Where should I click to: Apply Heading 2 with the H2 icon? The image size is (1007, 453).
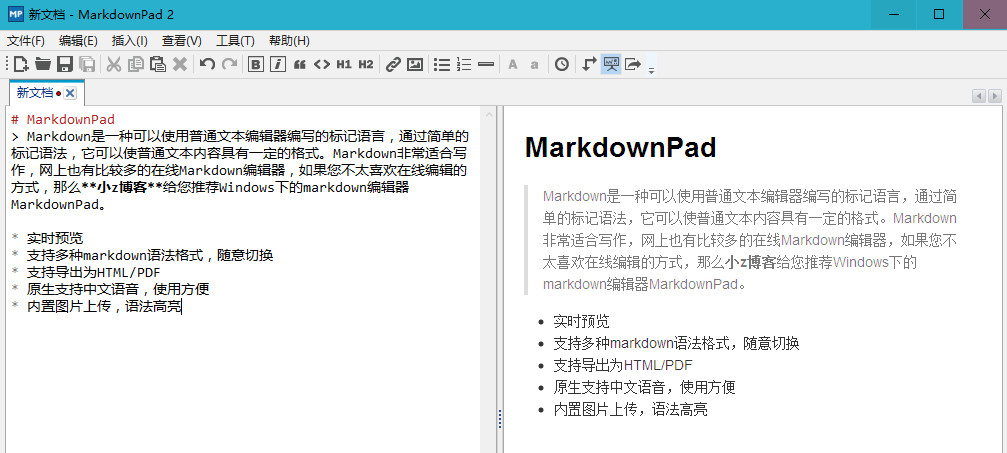pyautogui.click(x=366, y=64)
